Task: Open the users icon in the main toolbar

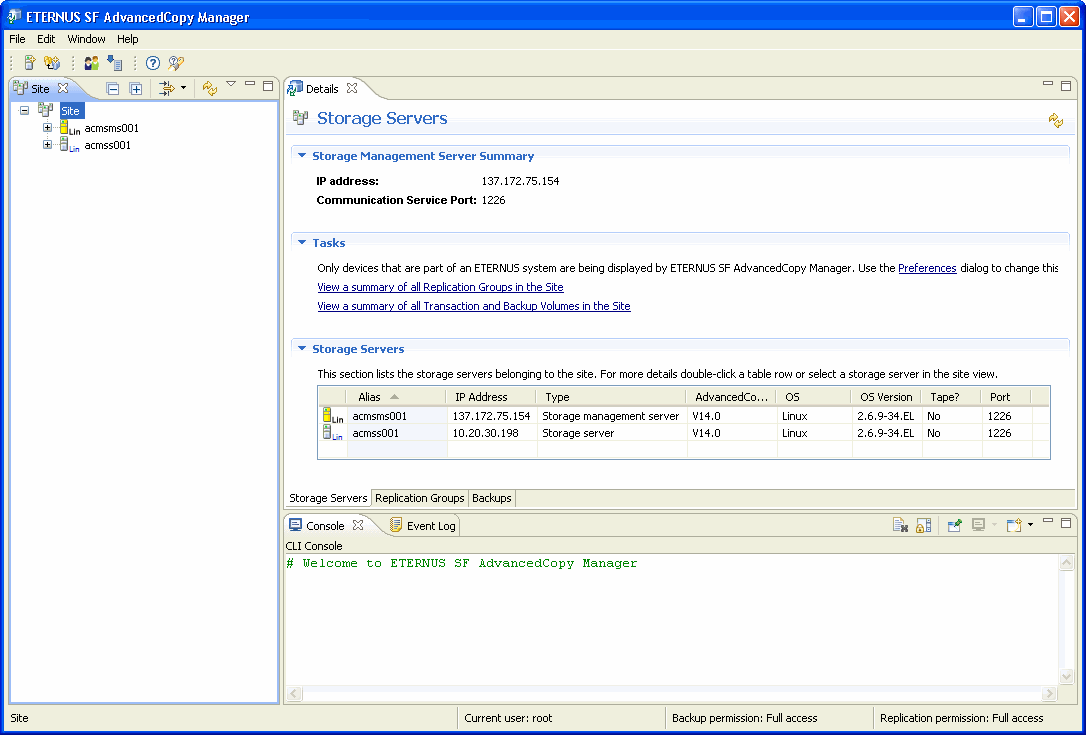Action: [x=91, y=63]
